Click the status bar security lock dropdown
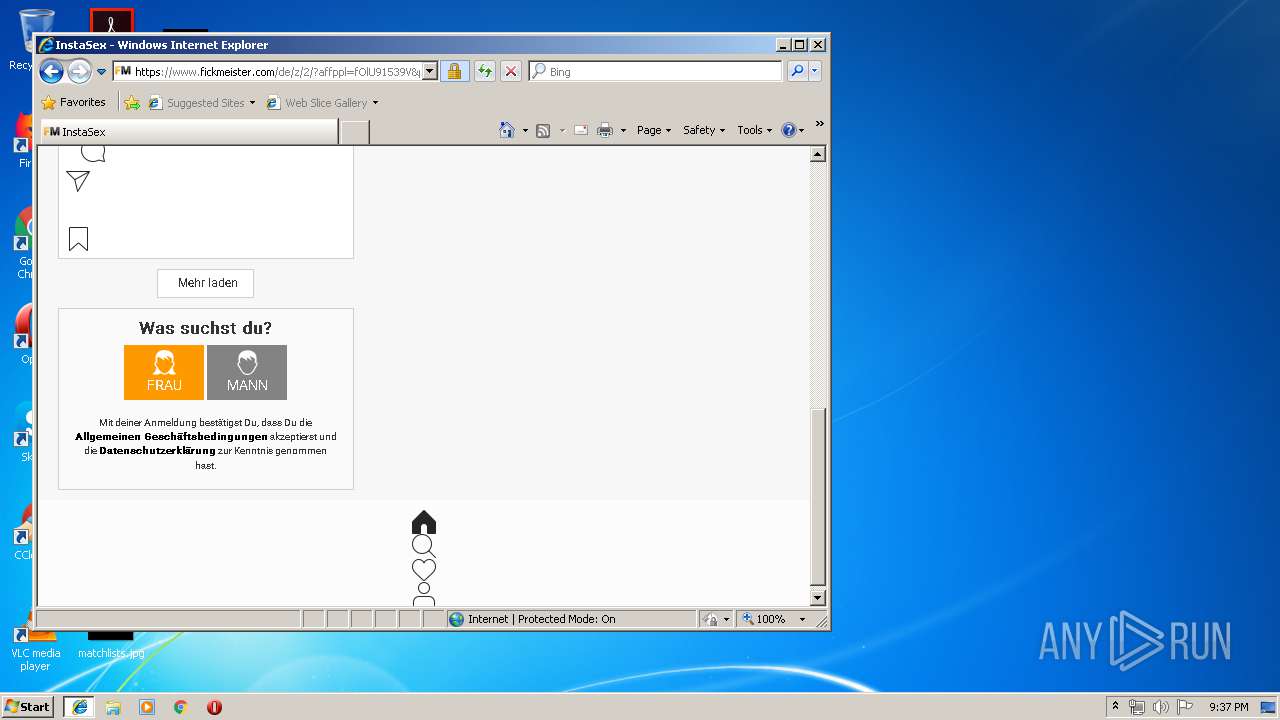 716,619
